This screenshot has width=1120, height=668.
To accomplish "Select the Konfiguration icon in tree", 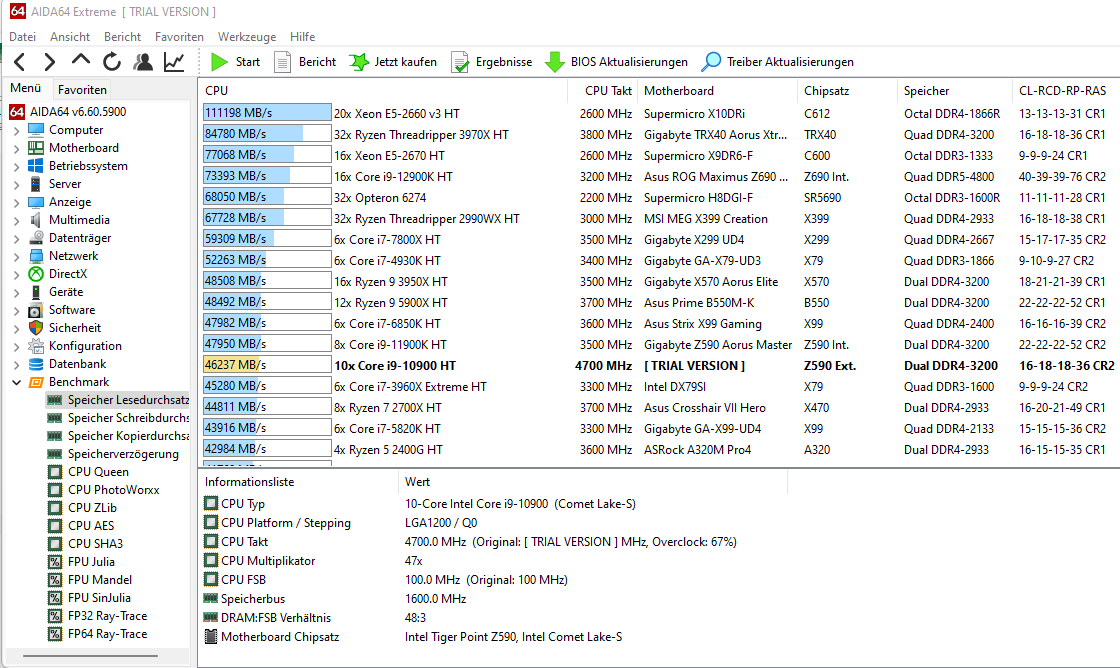I will point(36,346).
